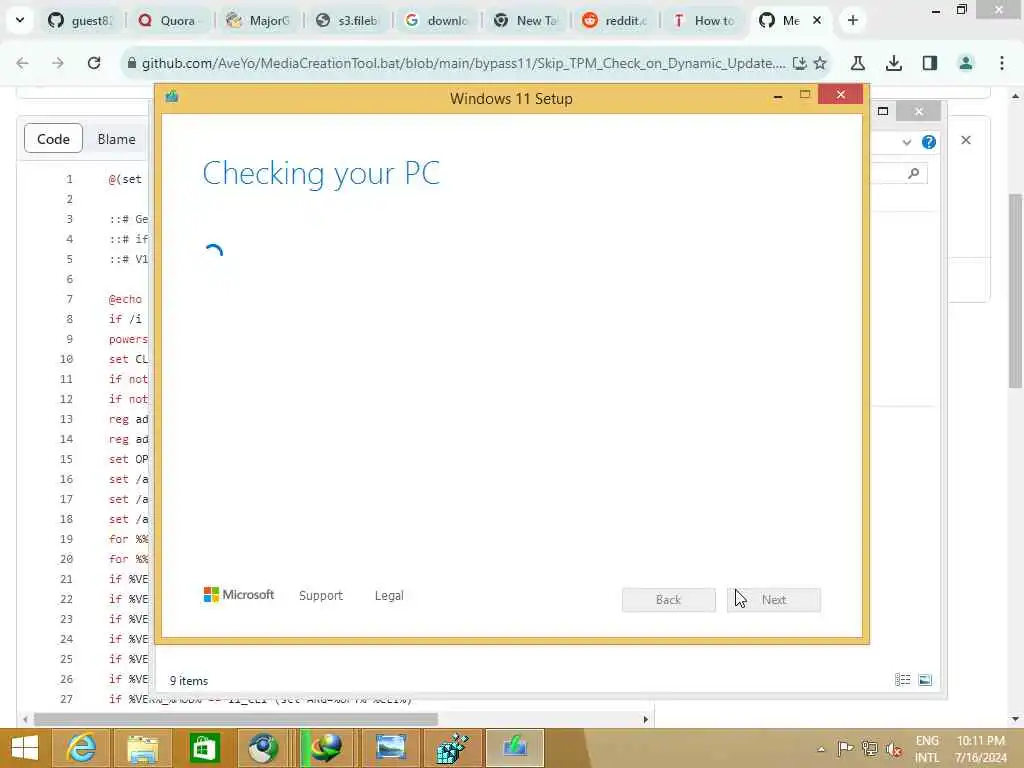Switch to the Google downlo tab
1024x768 pixels.
click(436, 20)
